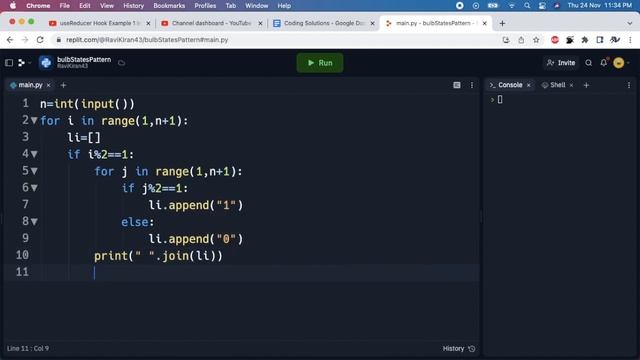
Task: Open the notifications bell
Action: click(x=604, y=62)
